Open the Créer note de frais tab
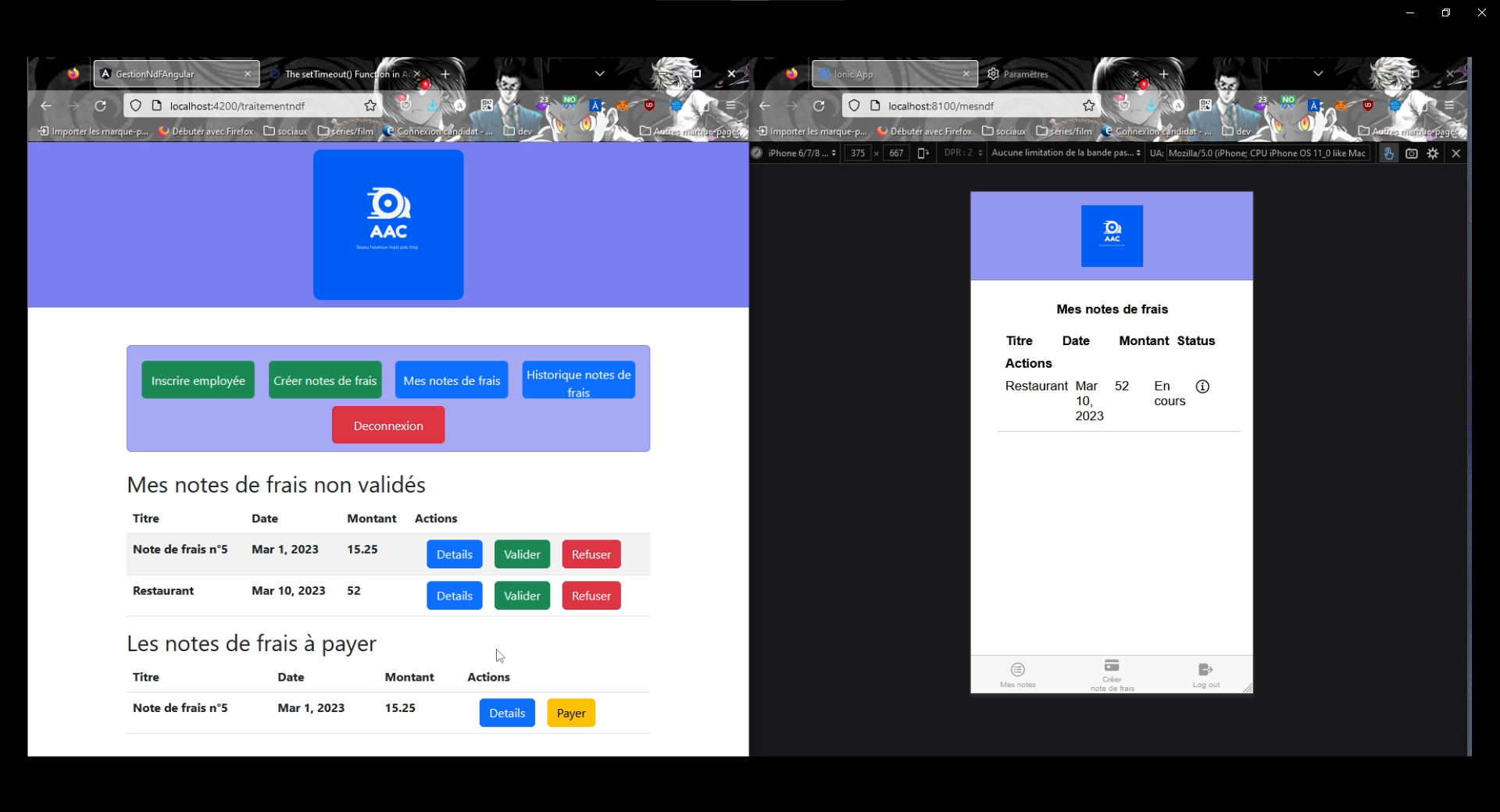The width and height of the screenshot is (1500, 812). click(1112, 674)
